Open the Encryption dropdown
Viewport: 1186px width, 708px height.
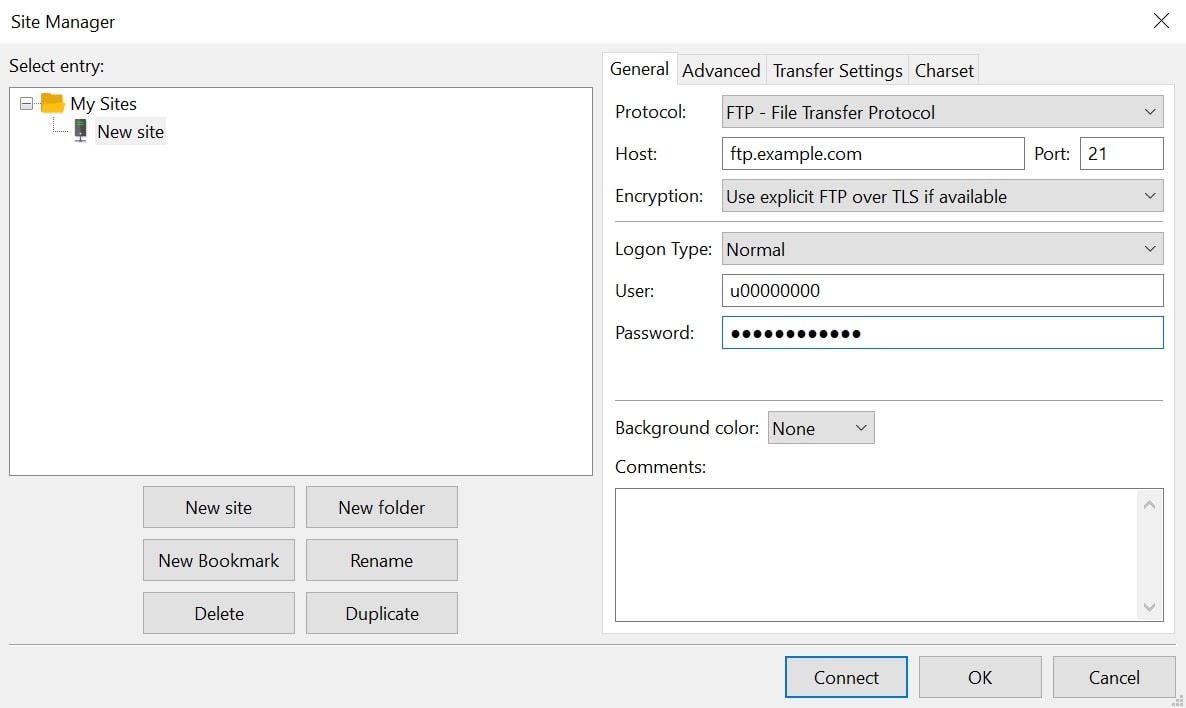click(942, 196)
